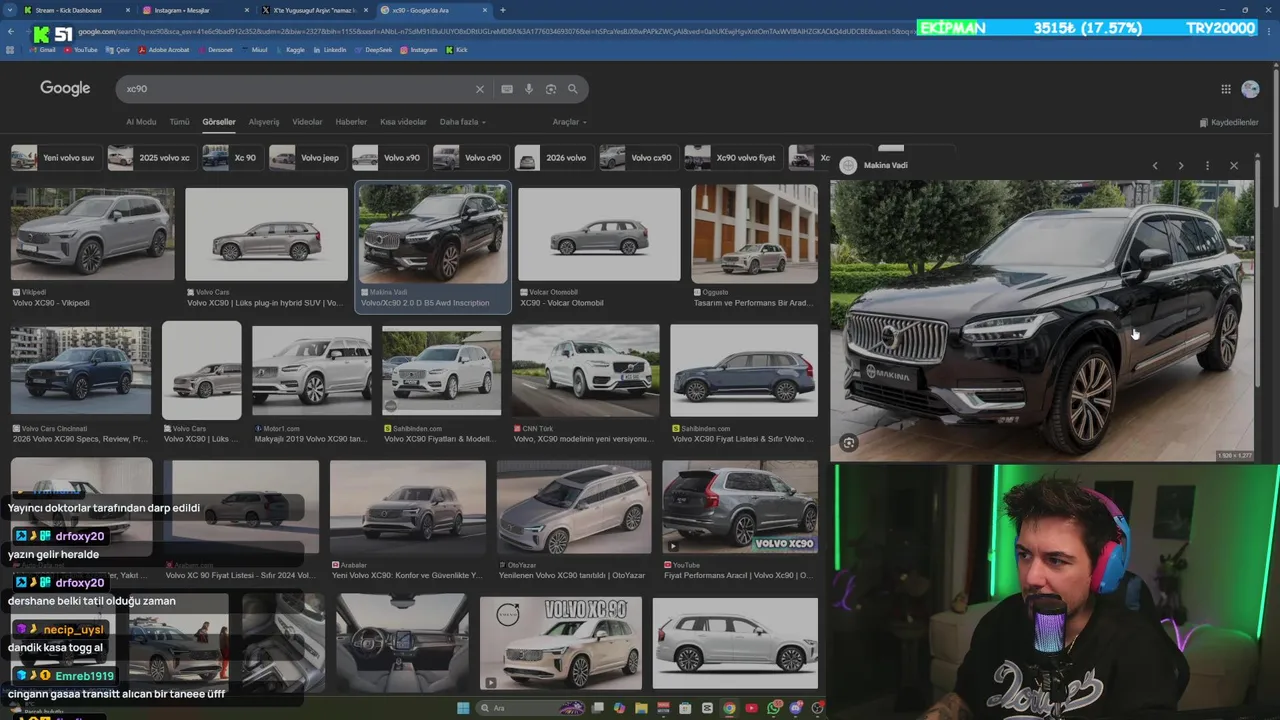Open the Google apps grid
The height and width of the screenshot is (720, 1280).
tap(1226, 89)
